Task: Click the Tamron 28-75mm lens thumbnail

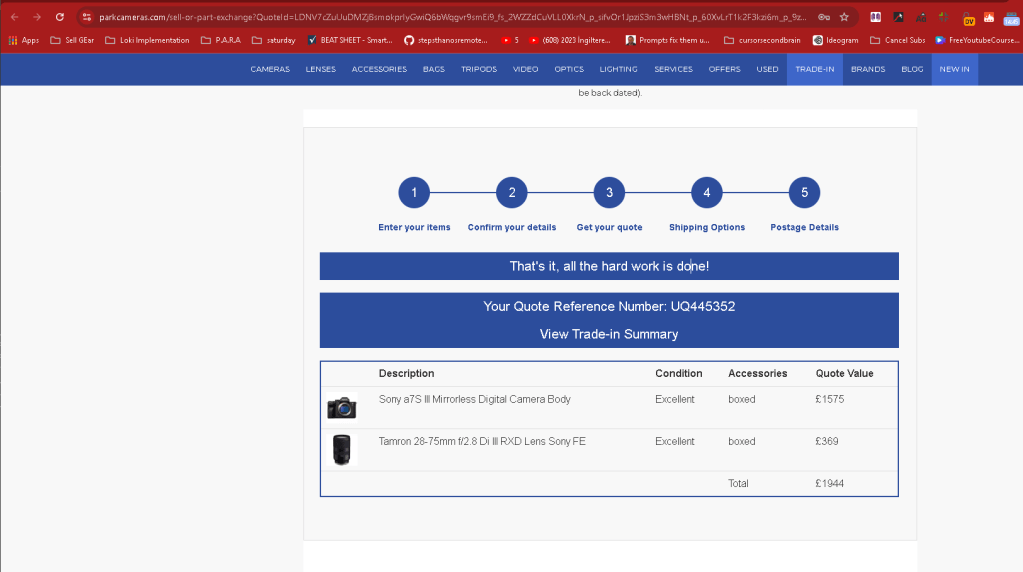Action: [x=342, y=450]
